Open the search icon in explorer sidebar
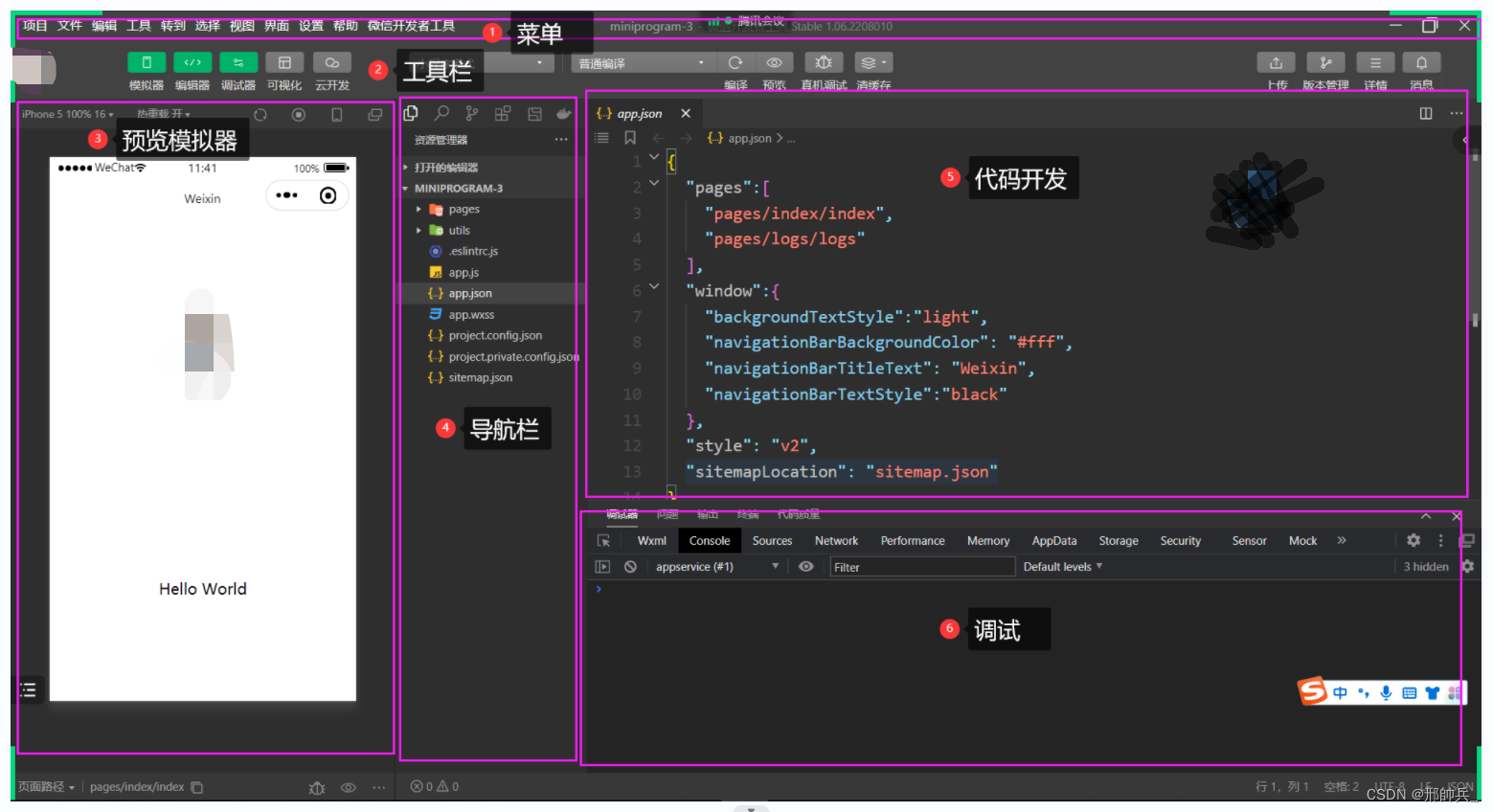This screenshot has width=1493, height=812. pyautogui.click(x=441, y=113)
